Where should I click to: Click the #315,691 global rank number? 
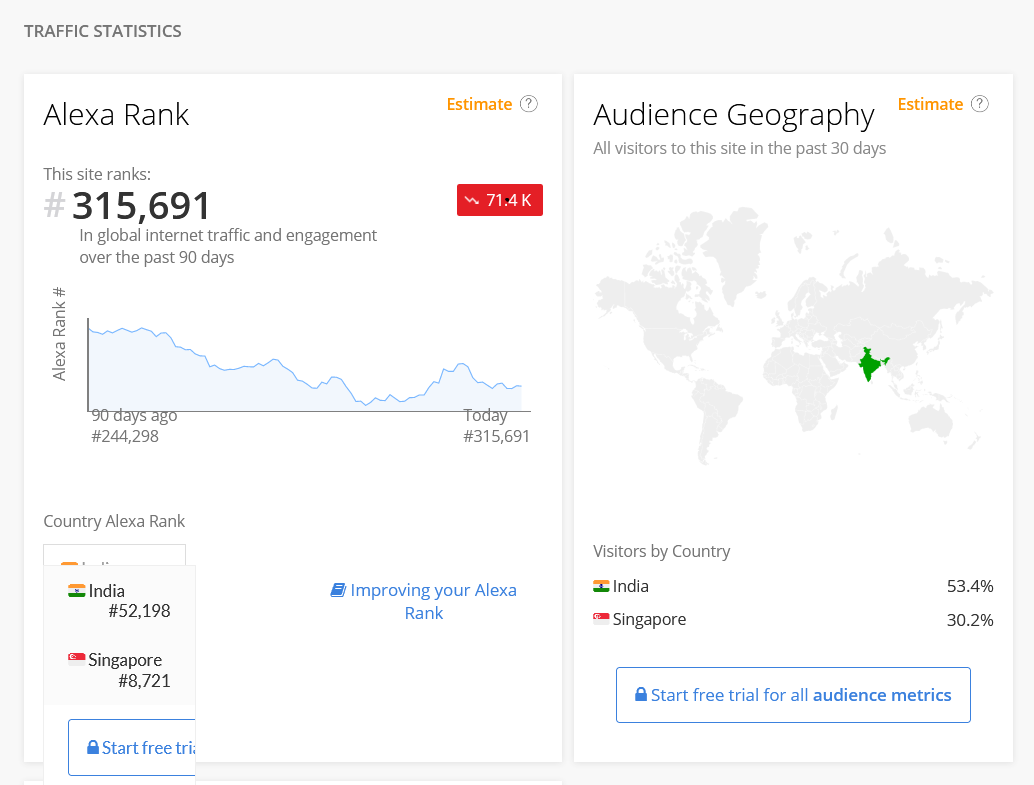127,205
